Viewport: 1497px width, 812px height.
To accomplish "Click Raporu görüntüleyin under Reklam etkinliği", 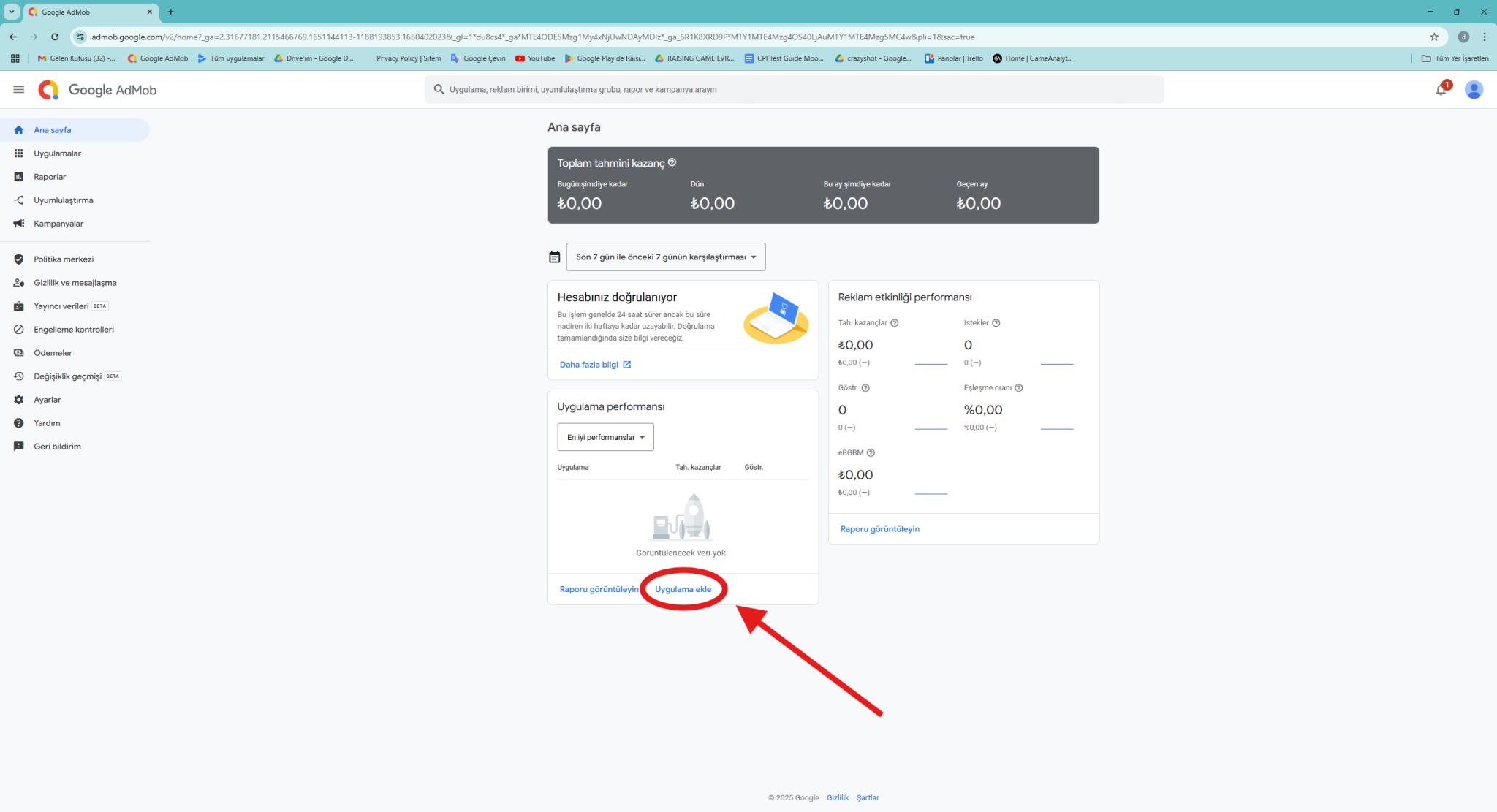I will [879, 529].
